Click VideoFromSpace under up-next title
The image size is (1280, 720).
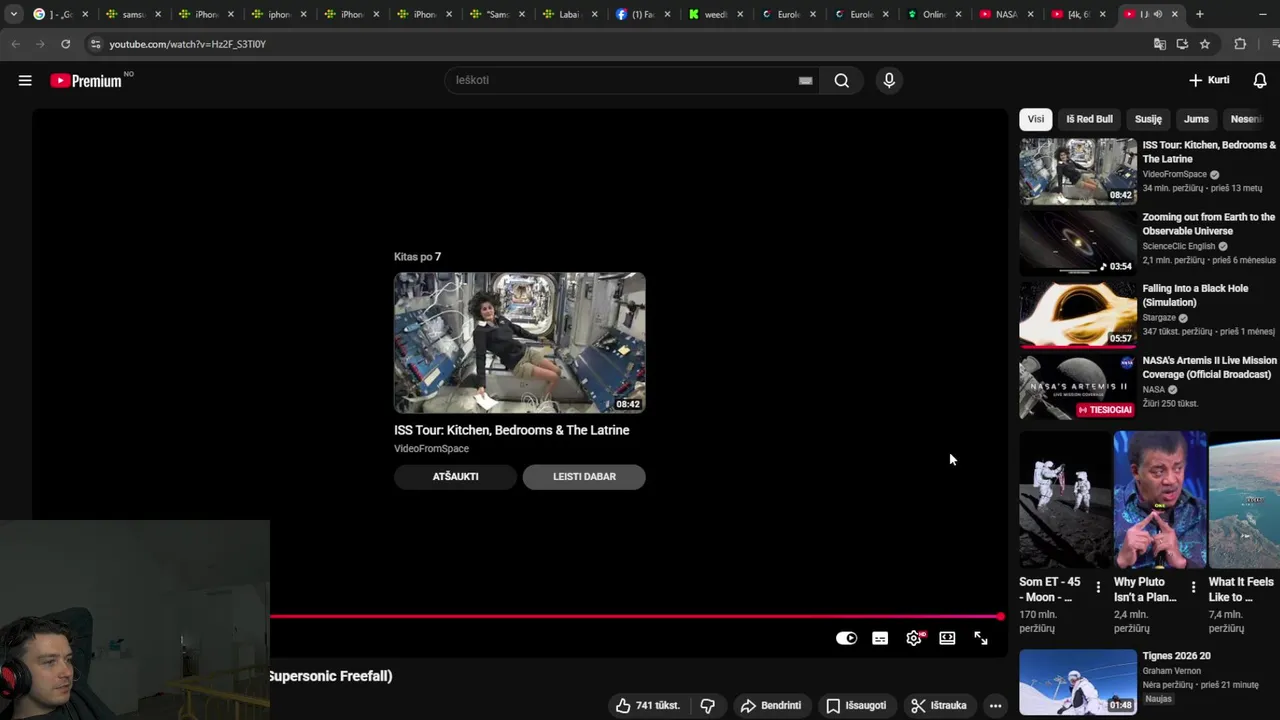[x=431, y=449]
